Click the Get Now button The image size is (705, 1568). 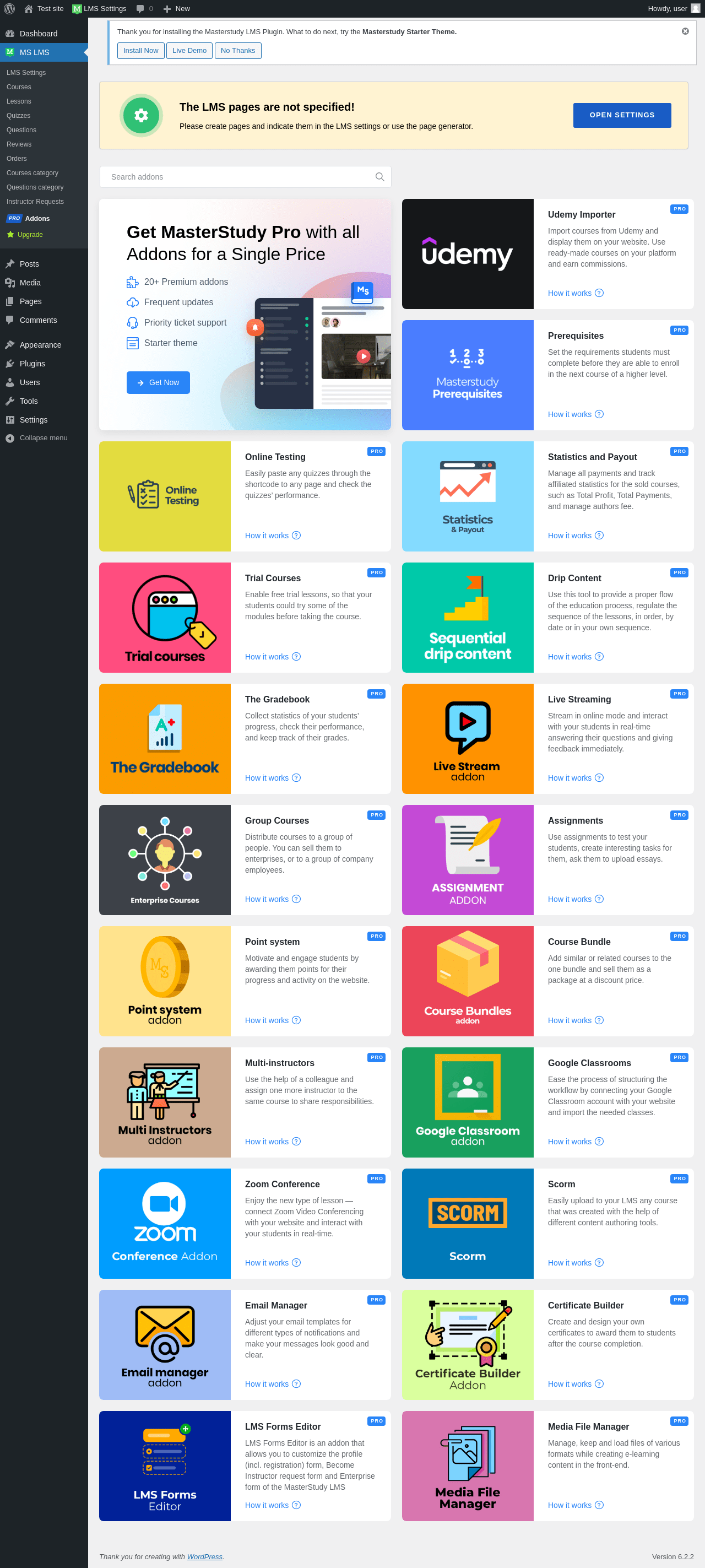(x=158, y=382)
